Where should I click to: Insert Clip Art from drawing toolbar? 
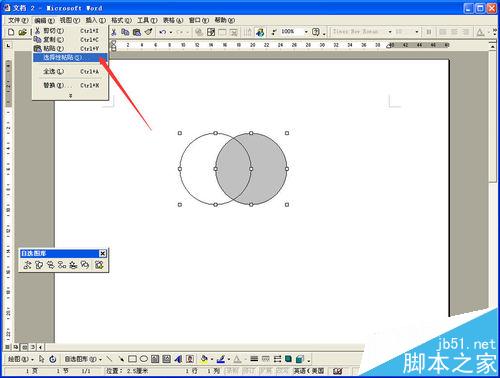coord(190,359)
